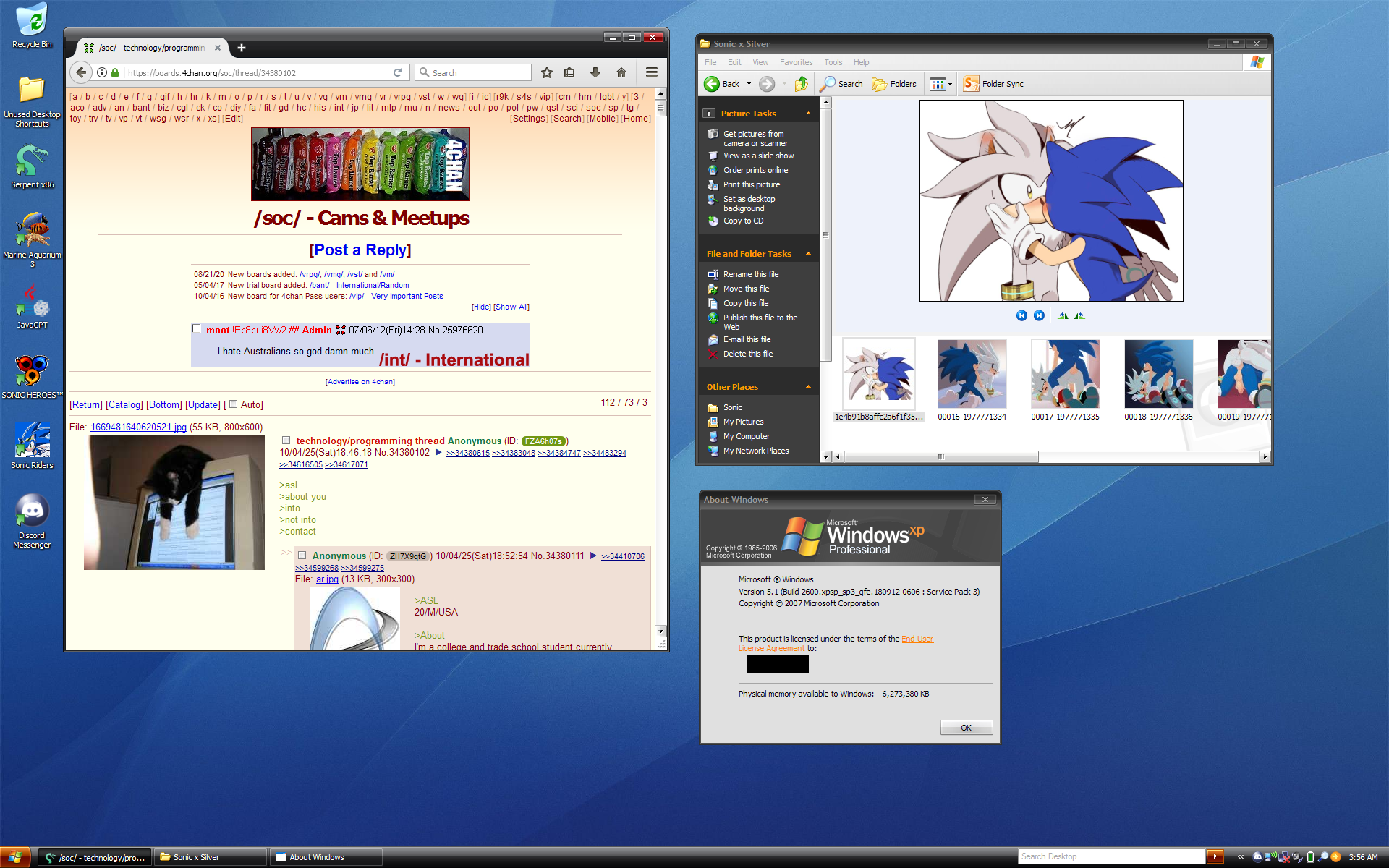Click the Firefox home icon
Screen dimensions: 1389x868
(x=621, y=72)
